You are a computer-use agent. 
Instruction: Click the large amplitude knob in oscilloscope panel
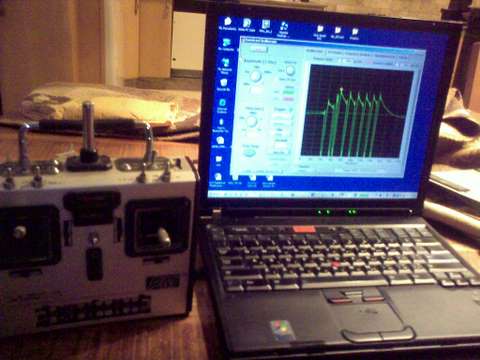tap(255, 76)
